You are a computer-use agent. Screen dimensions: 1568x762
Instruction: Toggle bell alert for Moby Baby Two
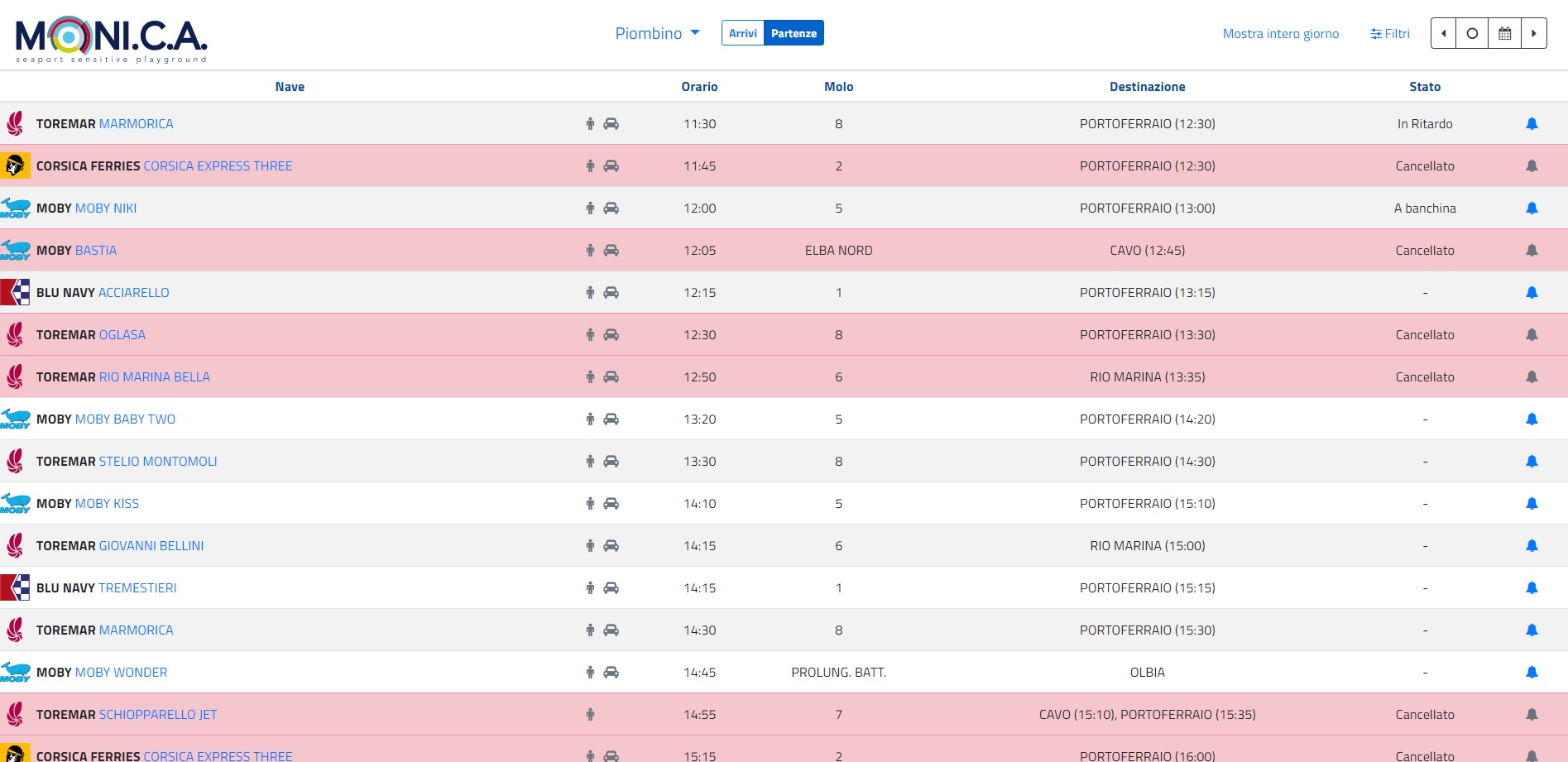pos(1532,419)
